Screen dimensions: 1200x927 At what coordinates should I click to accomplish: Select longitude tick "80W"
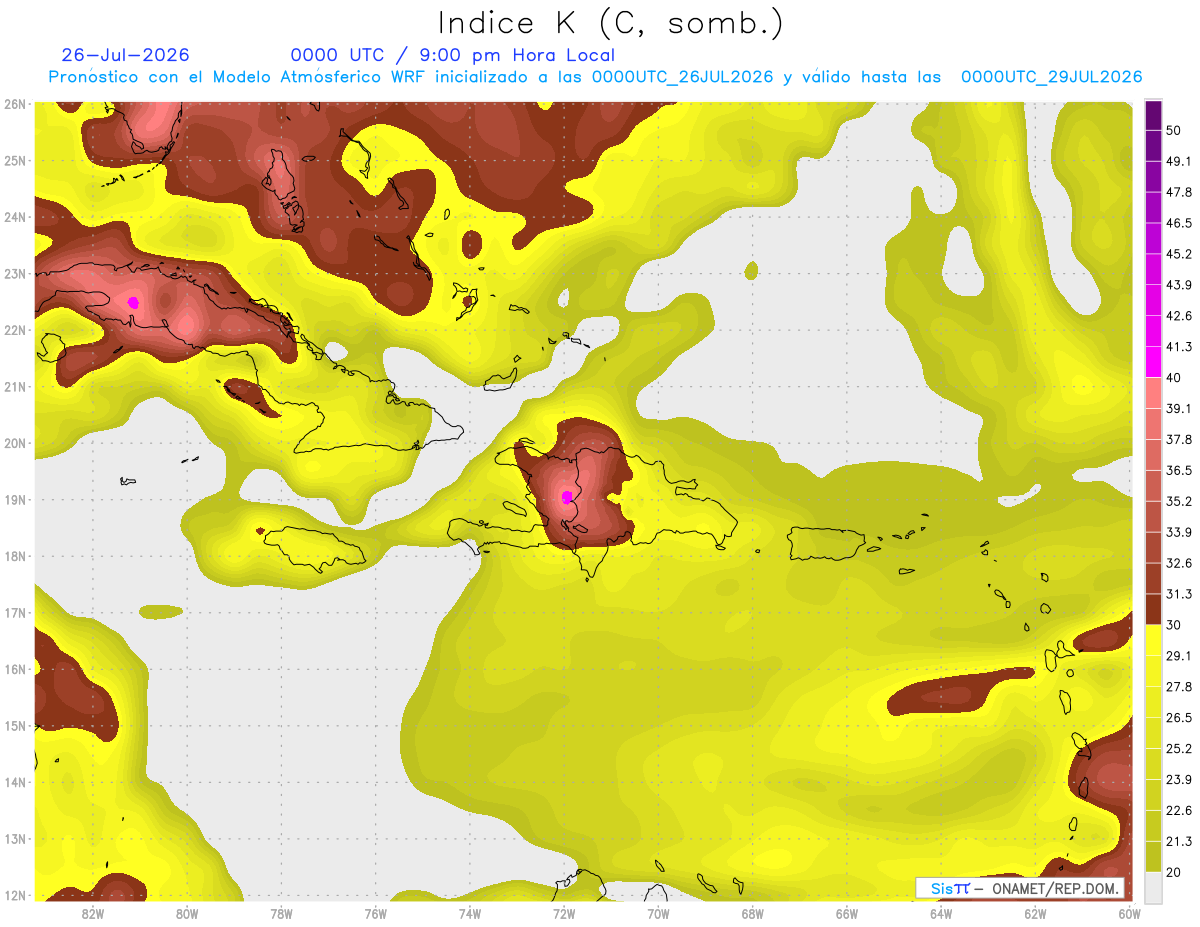click(186, 913)
